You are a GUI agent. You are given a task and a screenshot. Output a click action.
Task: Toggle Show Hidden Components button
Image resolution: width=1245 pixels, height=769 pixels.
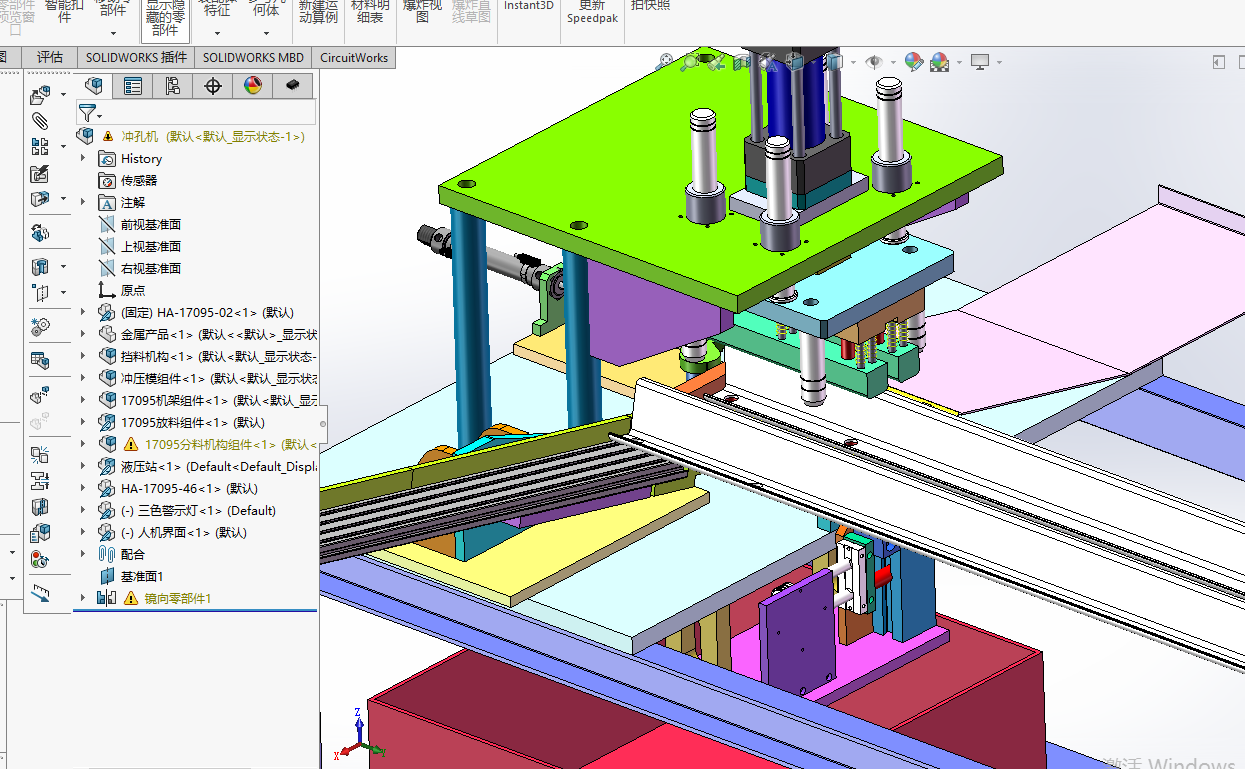coord(165,18)
